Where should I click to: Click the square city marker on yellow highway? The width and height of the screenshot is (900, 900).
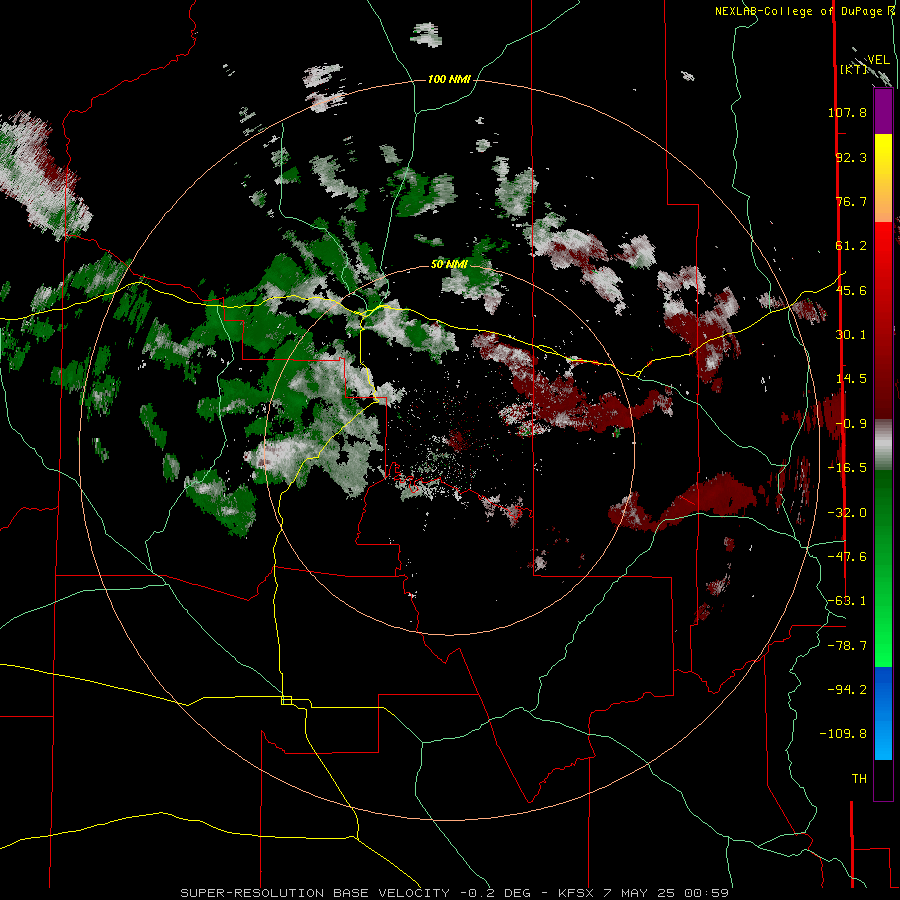[286, 700]
